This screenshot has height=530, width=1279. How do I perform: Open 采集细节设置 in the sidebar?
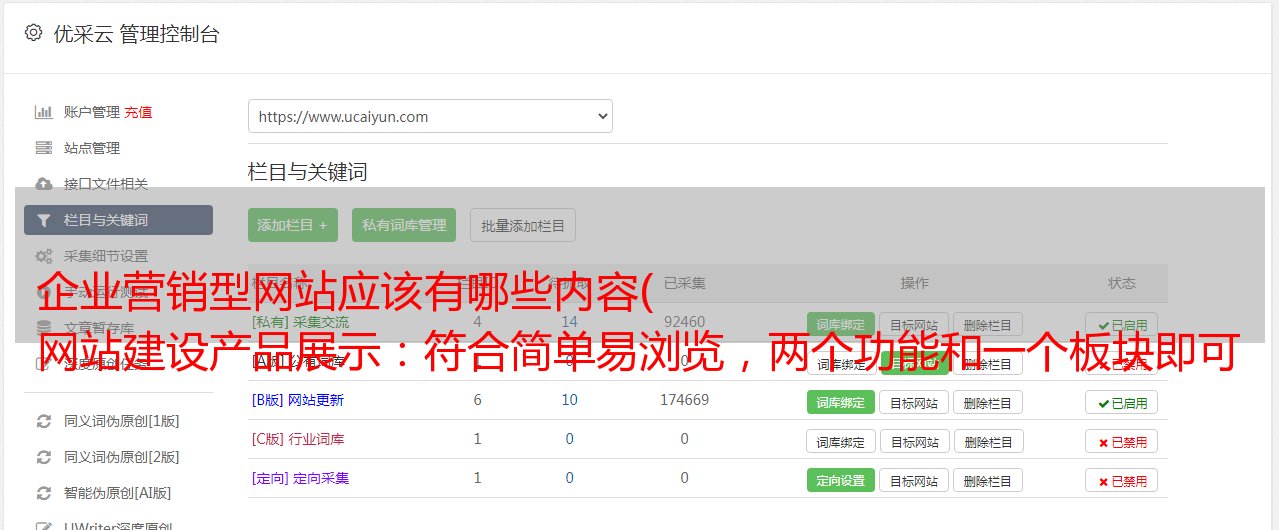pos(106,256)
